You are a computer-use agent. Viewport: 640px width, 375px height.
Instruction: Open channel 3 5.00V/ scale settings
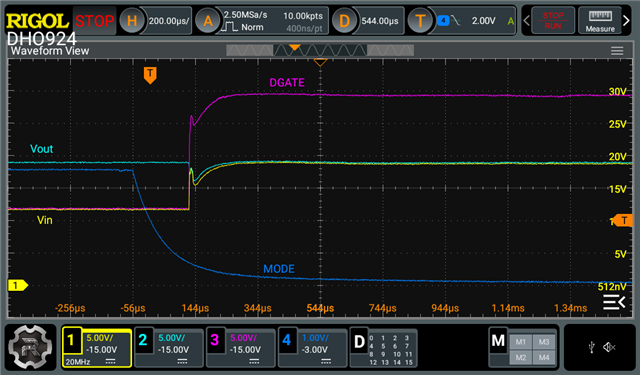point(250,344)
